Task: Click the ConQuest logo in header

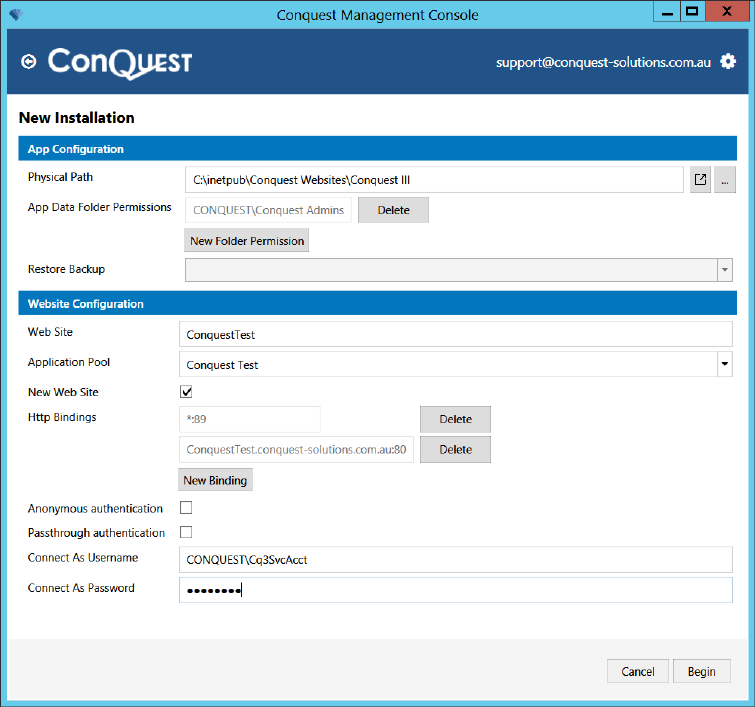Action: (120, 63)
